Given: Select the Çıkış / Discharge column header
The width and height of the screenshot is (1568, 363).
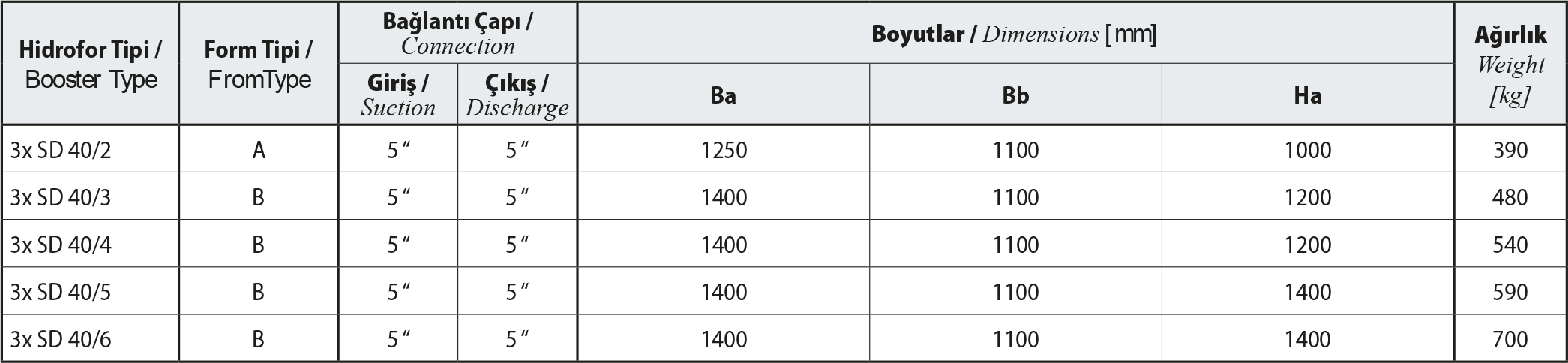Looking at the screenshot, I should (517, 94).
